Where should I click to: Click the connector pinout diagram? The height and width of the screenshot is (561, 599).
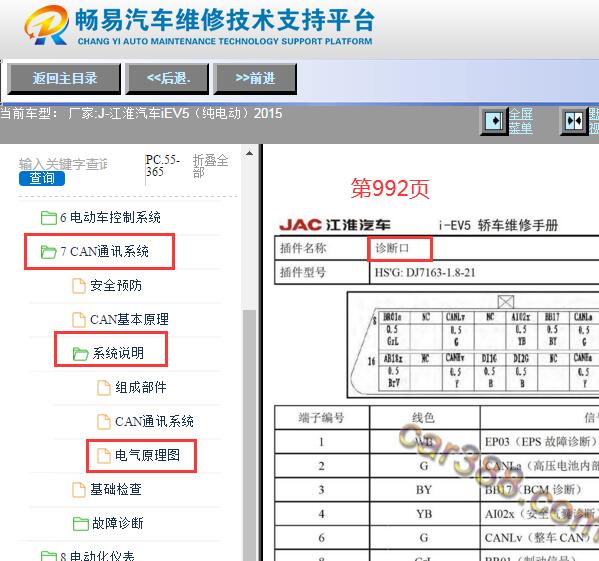(x=473, y=345)
